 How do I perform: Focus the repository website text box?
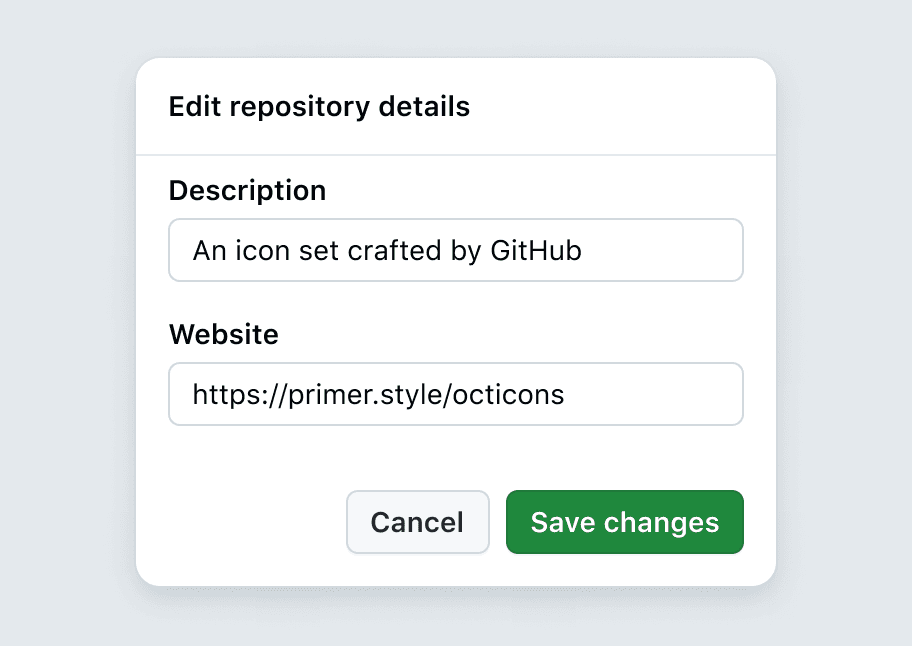456,394
